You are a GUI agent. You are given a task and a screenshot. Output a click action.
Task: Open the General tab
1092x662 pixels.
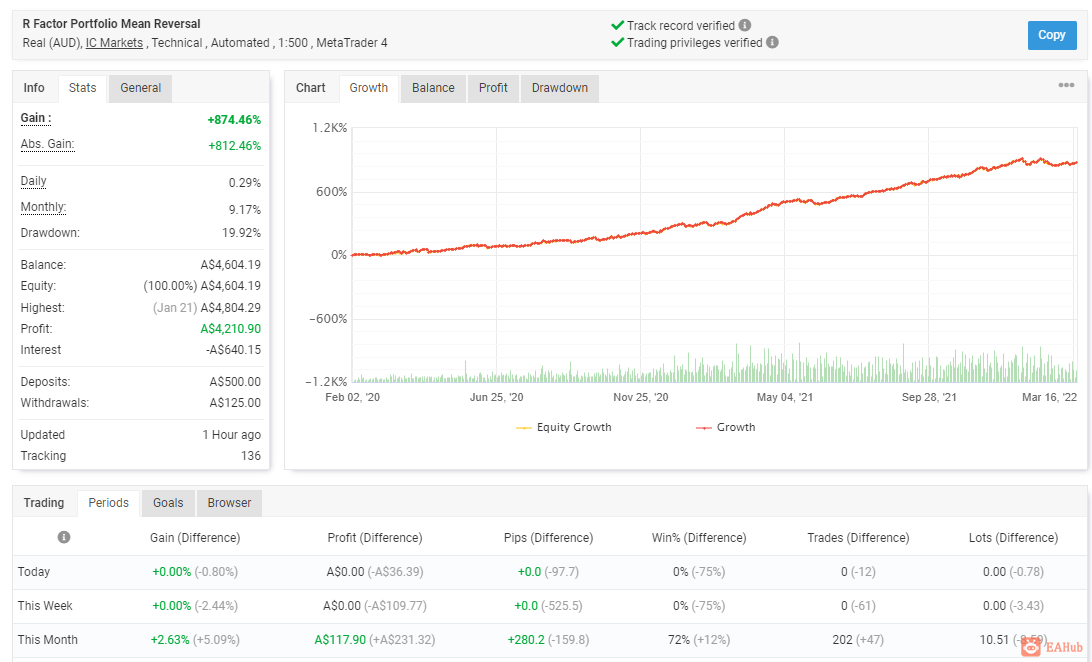point(140,88)
